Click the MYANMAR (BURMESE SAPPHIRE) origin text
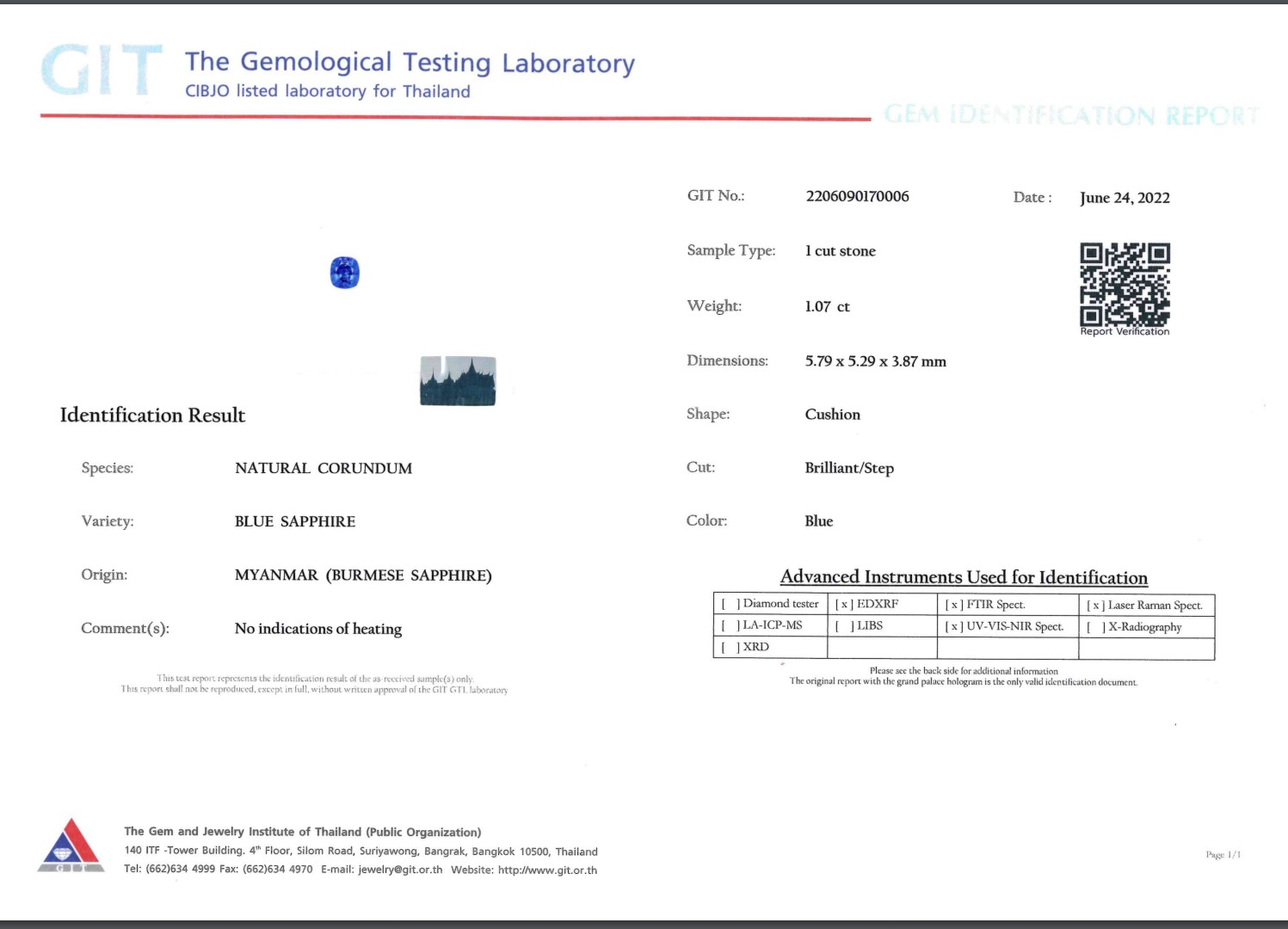Image resolution: width=1288 pixels, height=929 pixels. click(363, 575)
